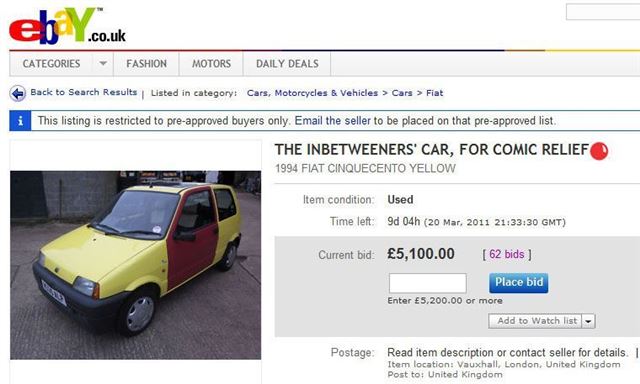Open the Categories dropdown arrow

(x=103, y=64)
